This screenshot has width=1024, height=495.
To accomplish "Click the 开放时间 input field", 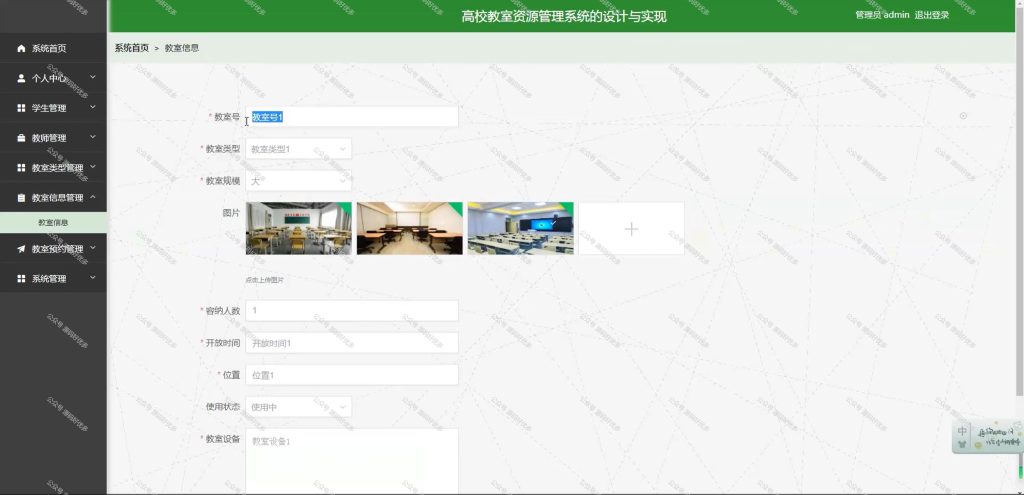I will tap(352, 343).
